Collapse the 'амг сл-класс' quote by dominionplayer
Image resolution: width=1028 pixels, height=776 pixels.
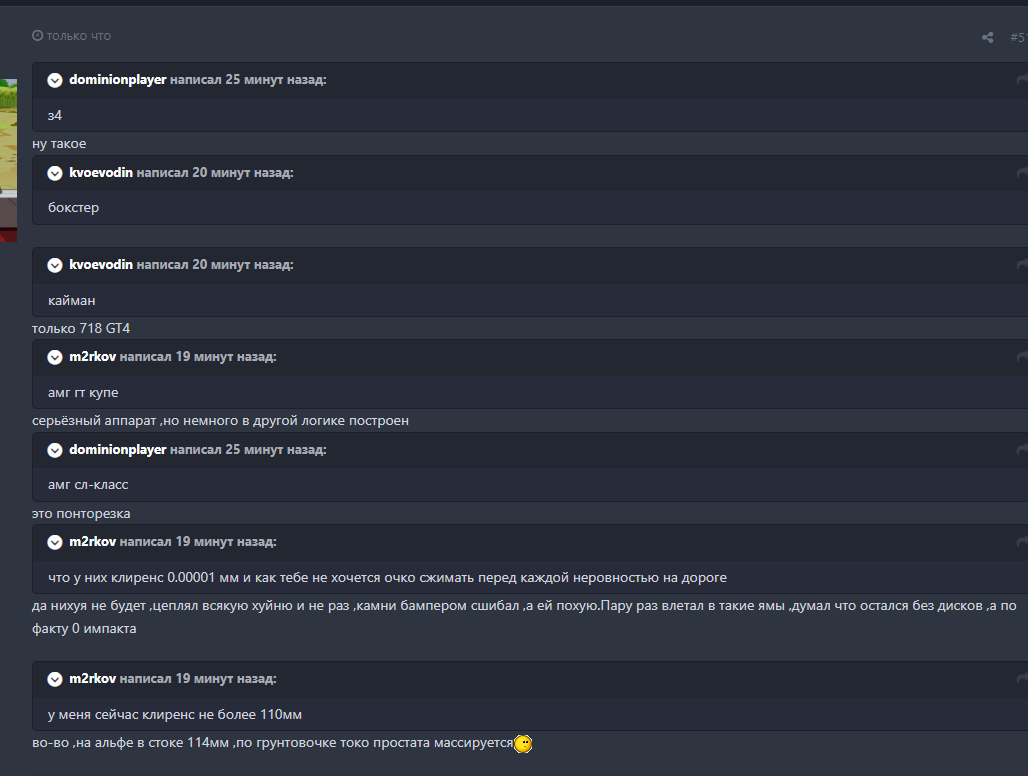point(55,450)
